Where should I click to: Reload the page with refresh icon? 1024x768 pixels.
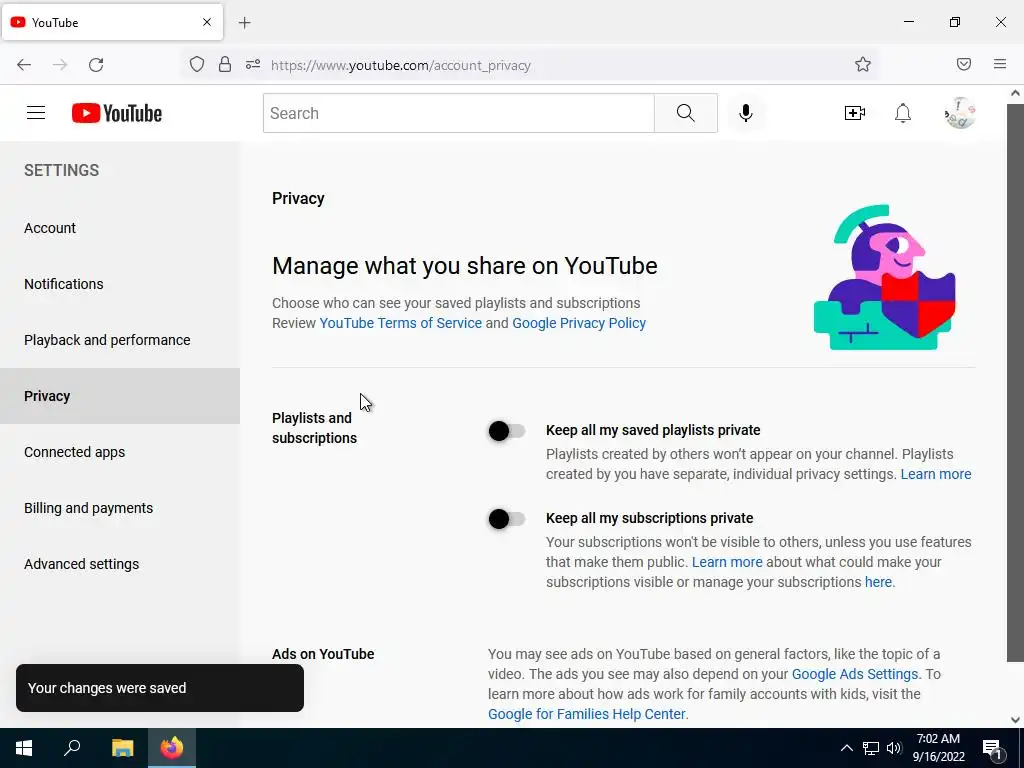[x=96, y=65]
